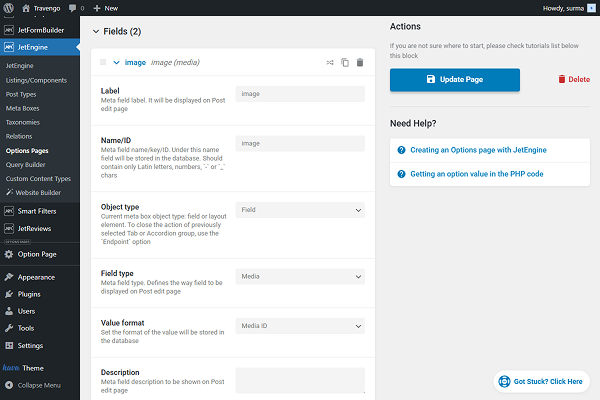Screen dimensions: 600x400
Task: Go to Taxonomies
Action: tap(23, 122)
